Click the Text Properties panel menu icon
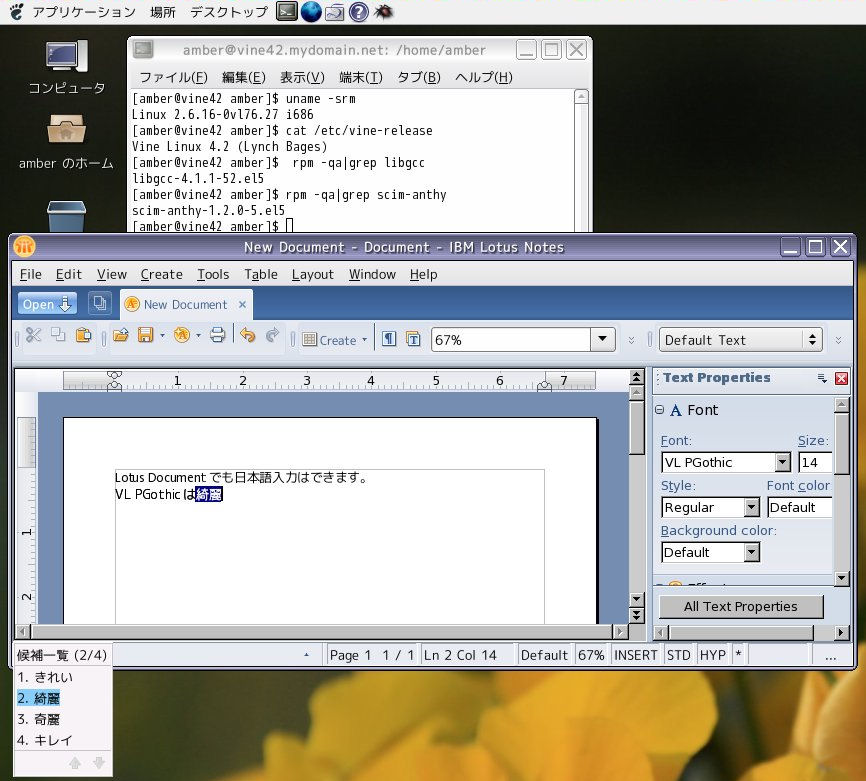Viewport: 866px width, 781px height. [x=822, y=378]
